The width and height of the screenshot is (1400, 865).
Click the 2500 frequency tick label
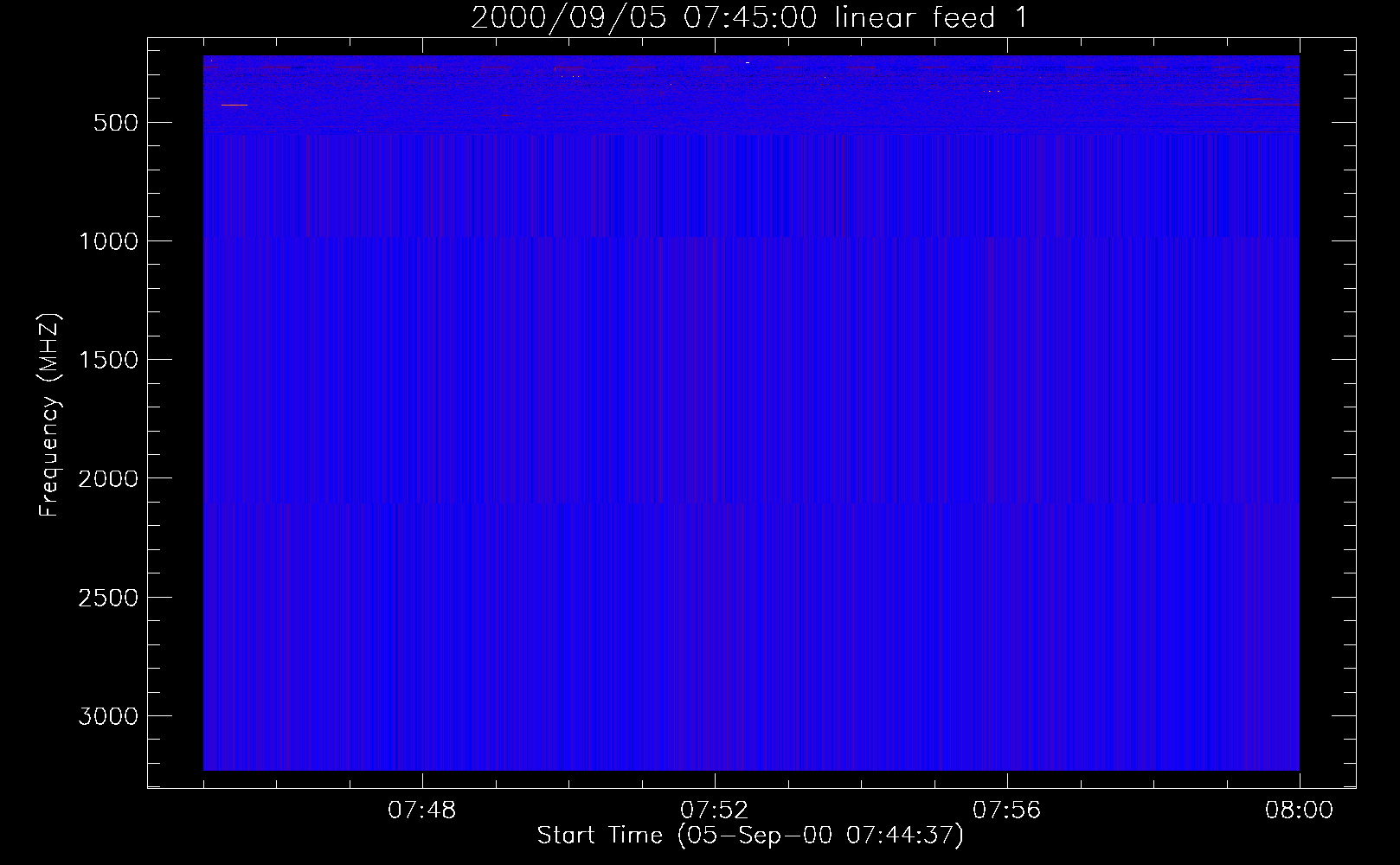coord(109,598)
